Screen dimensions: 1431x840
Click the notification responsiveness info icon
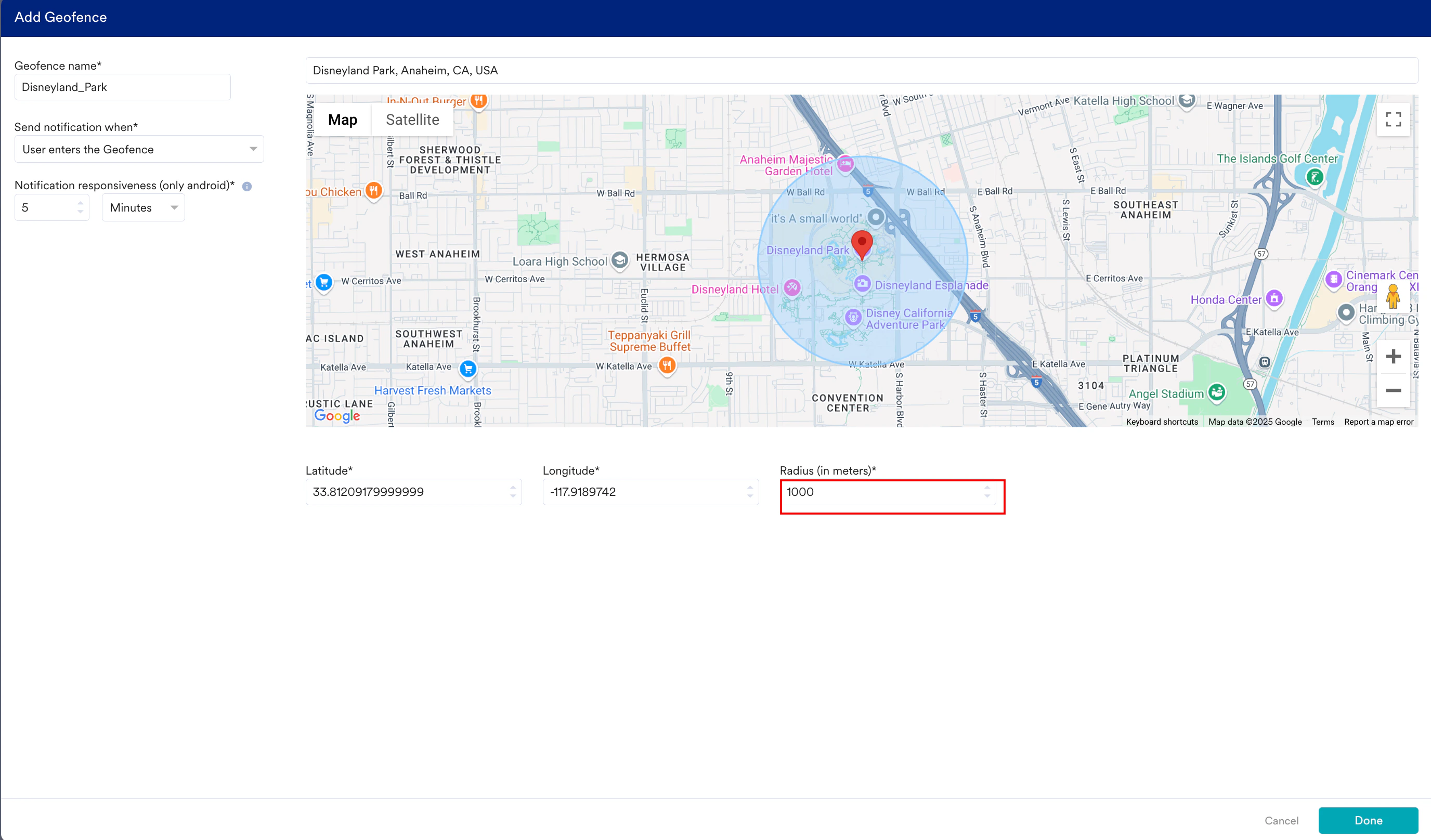click(x=247, y=186)
